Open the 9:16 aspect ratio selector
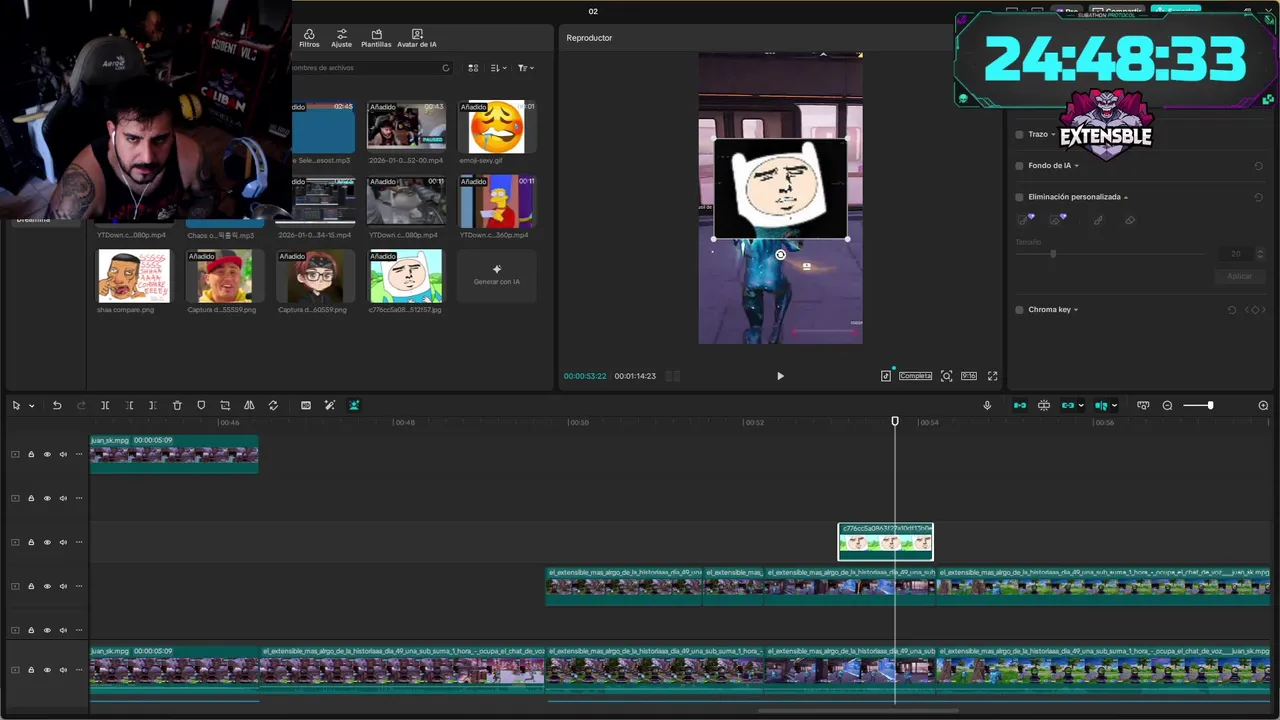Screen dimensions: 1280x720 pos(969,376)
